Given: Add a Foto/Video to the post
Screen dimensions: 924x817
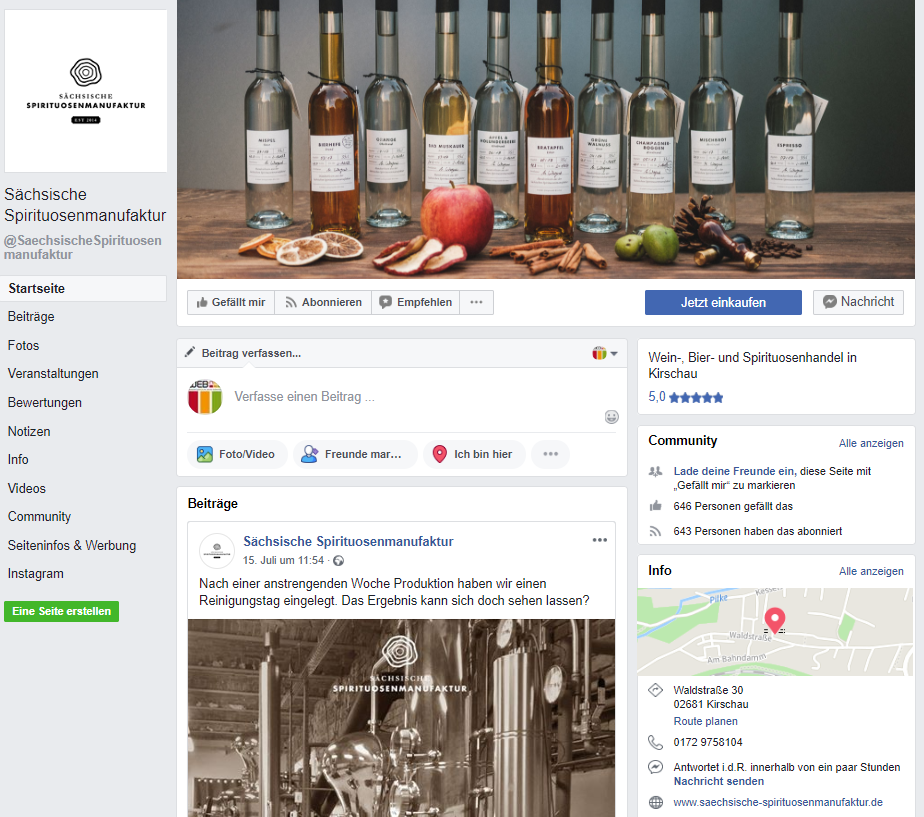Looking at the screenshot, I should pos(237,454).
